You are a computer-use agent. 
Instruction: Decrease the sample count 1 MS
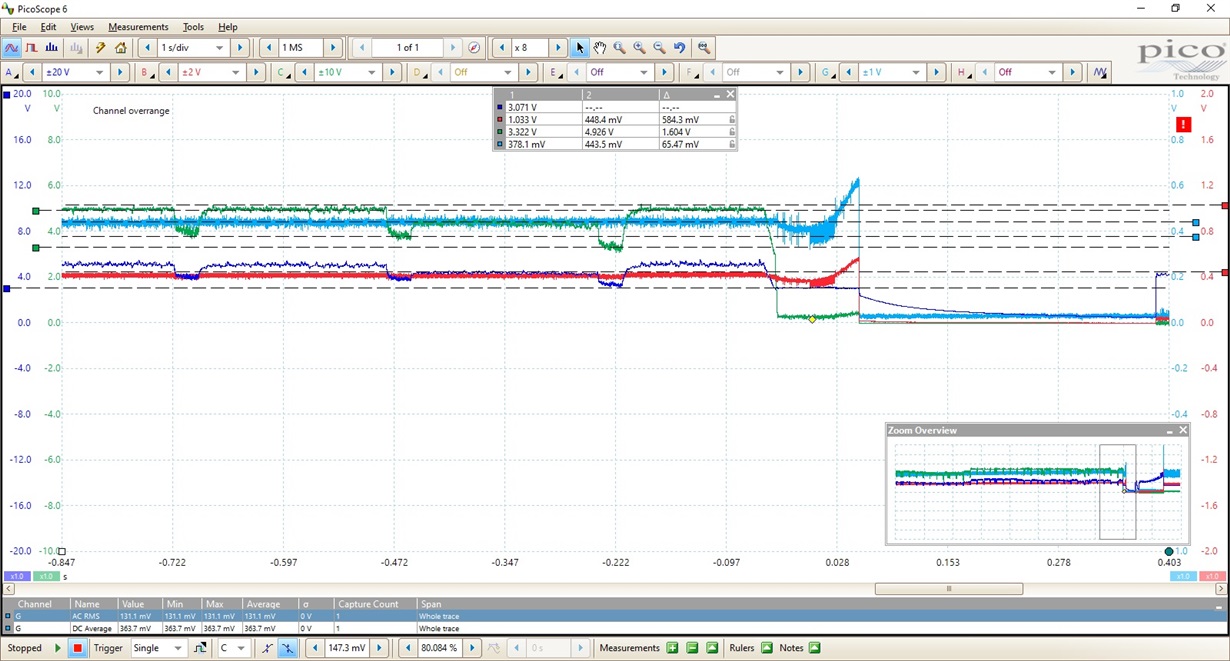click(x=268, y=47)
